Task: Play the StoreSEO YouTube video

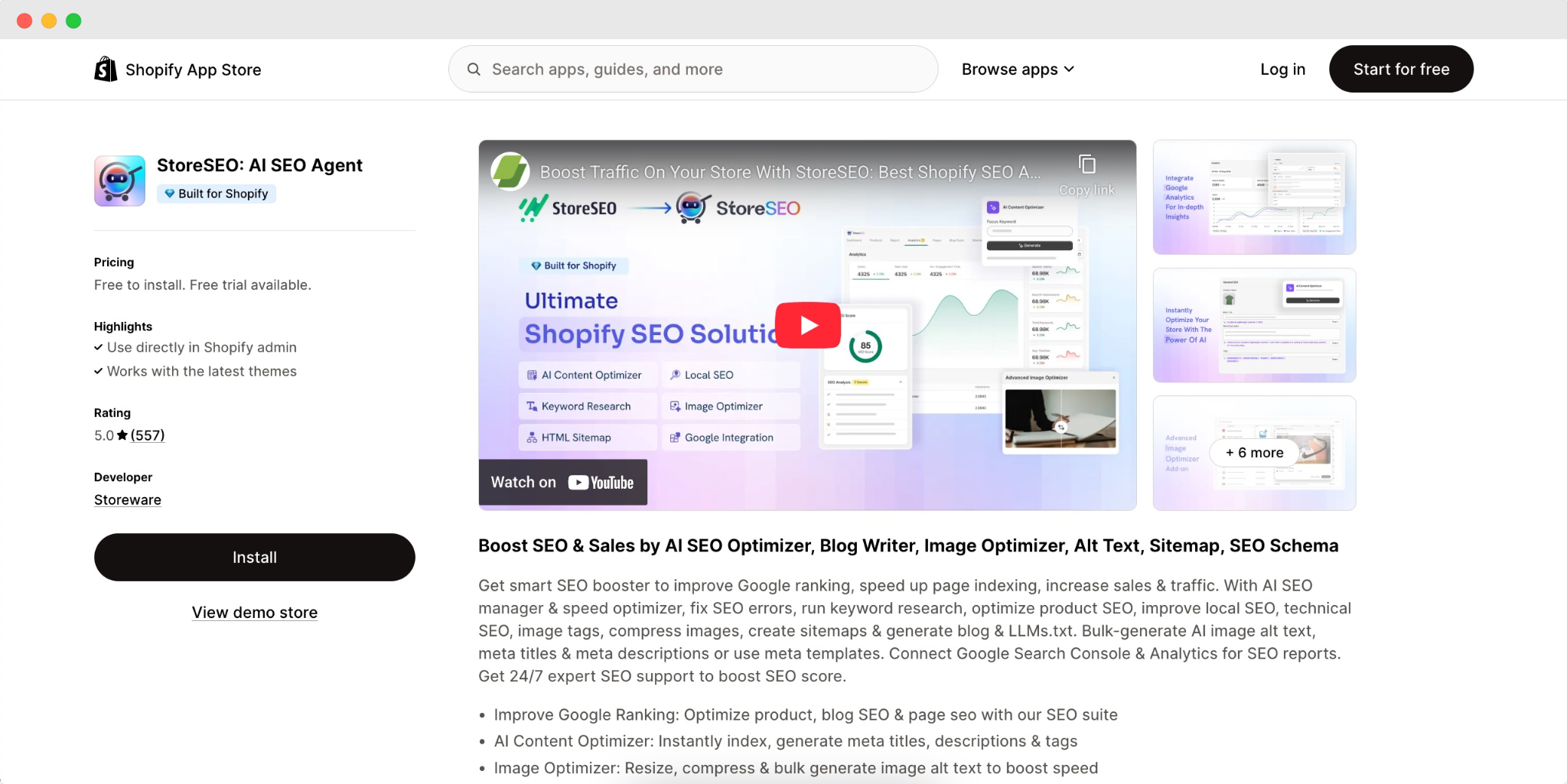Action: [x=807, y=324]
